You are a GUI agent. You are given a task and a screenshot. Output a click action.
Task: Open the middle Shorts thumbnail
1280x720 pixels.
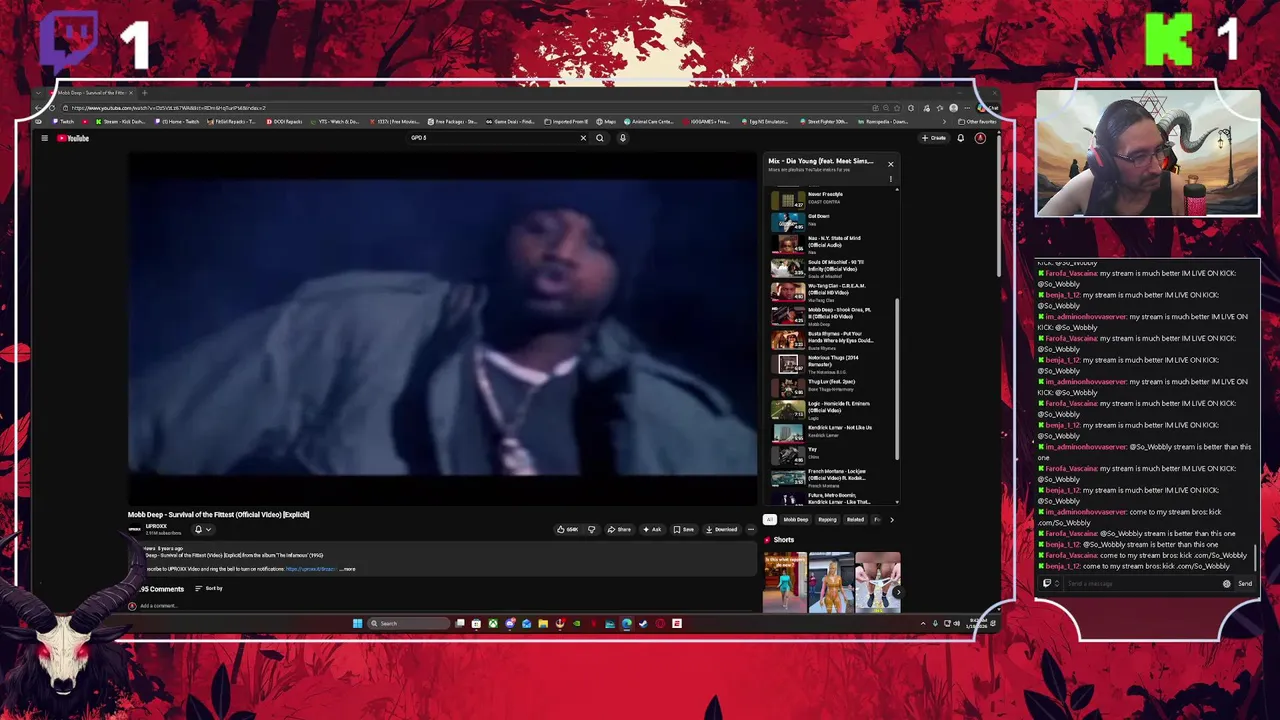tap(831, 581)
